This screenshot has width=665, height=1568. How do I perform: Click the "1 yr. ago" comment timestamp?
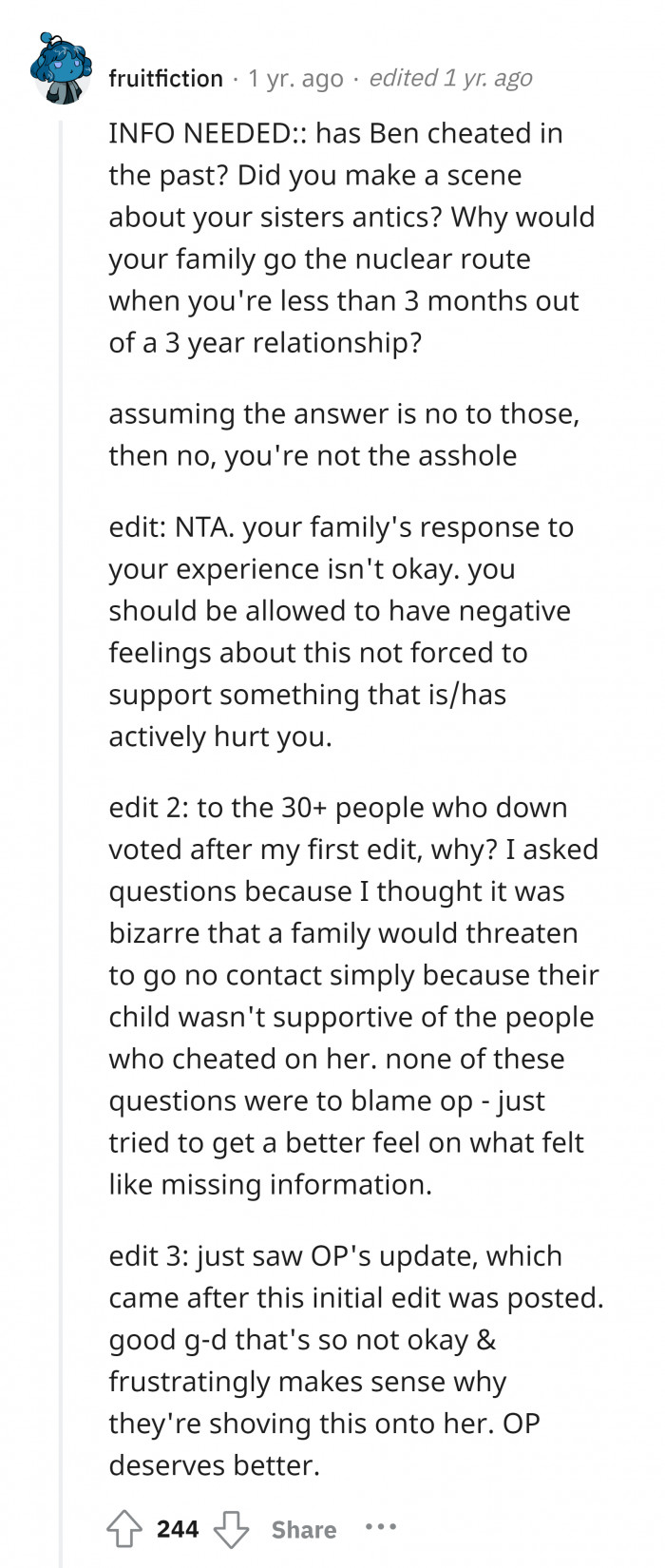(295, 78)
